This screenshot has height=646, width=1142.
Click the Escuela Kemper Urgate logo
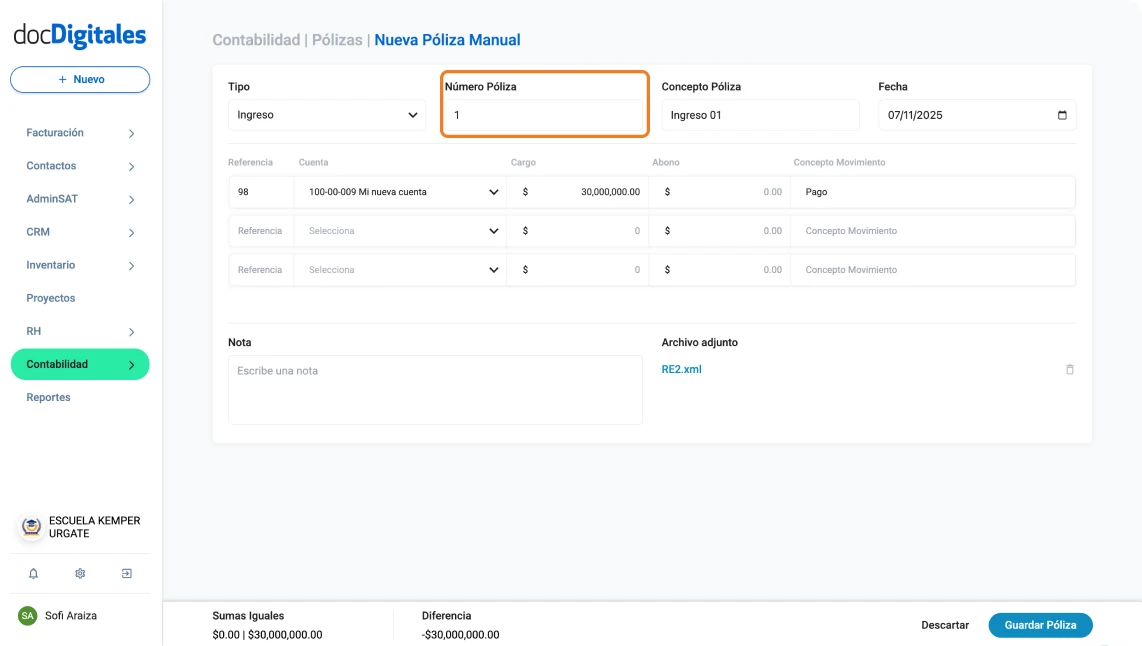(32, 527)
